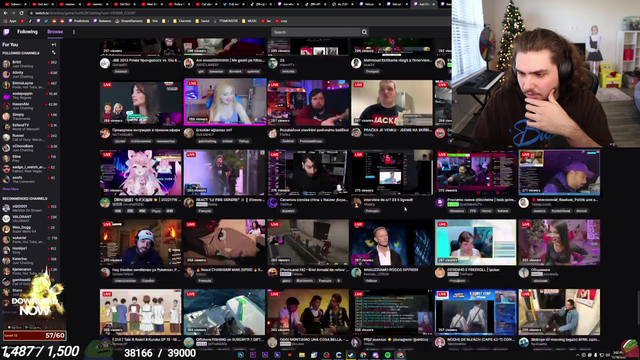This screenshot has width=640, height=360.
Task: Open Steam from the taskbar
Action: [351, 355]
